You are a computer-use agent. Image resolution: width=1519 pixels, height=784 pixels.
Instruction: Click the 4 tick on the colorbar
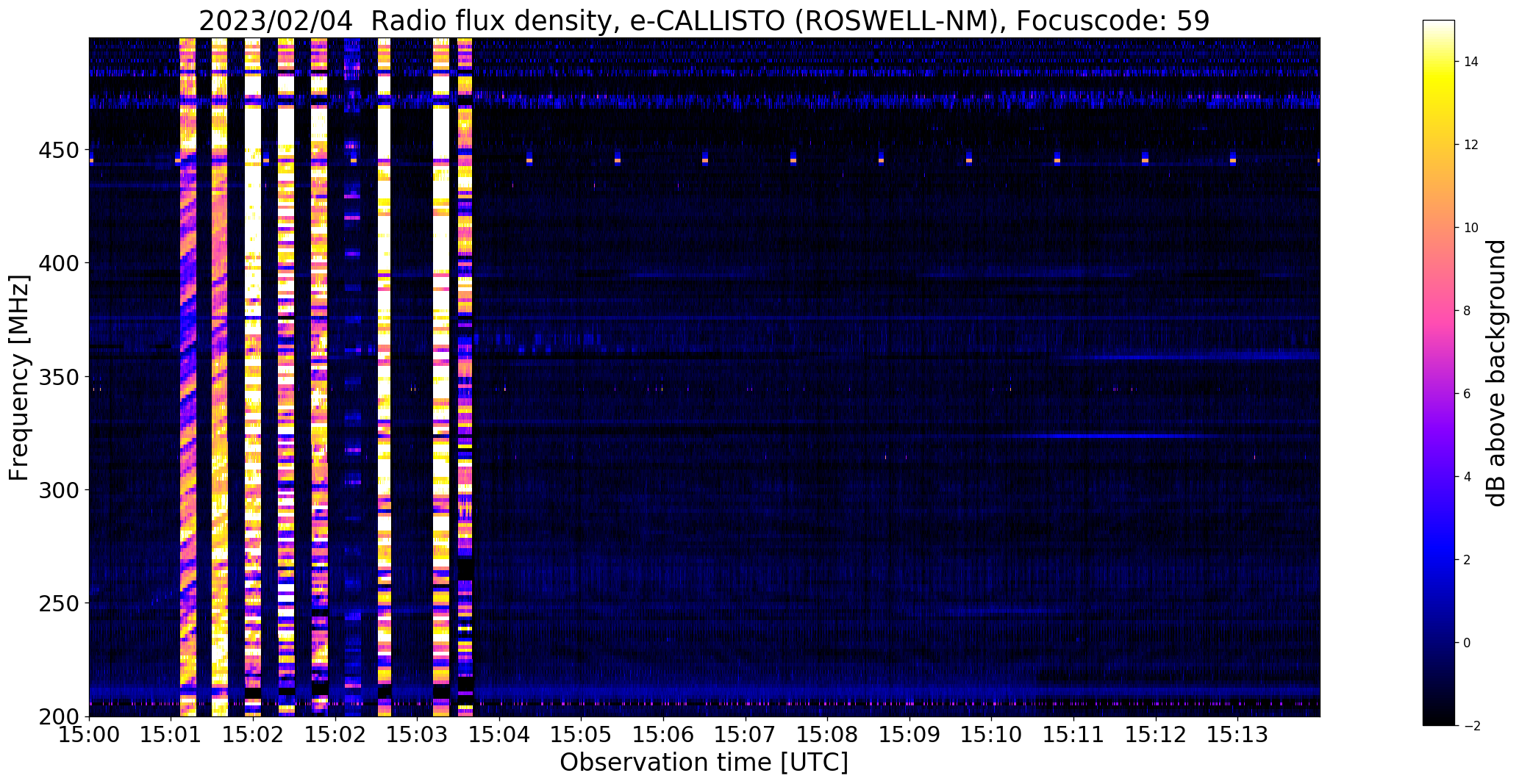point(1468,477)
